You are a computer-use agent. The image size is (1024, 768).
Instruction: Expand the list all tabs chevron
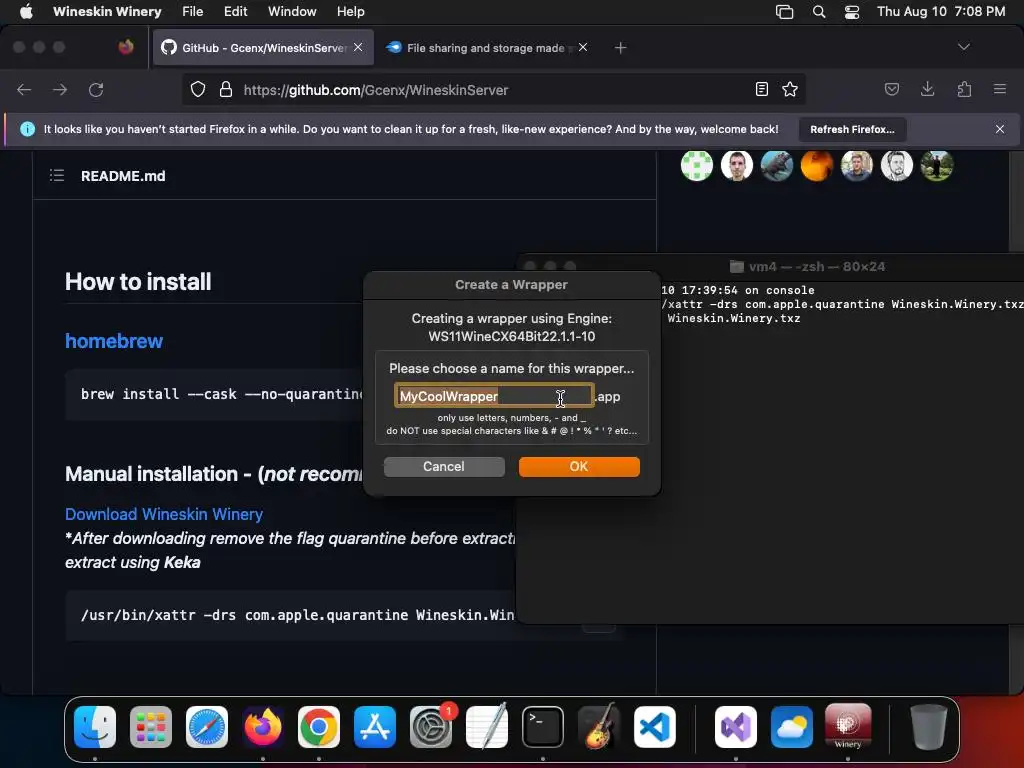(963, 47)
